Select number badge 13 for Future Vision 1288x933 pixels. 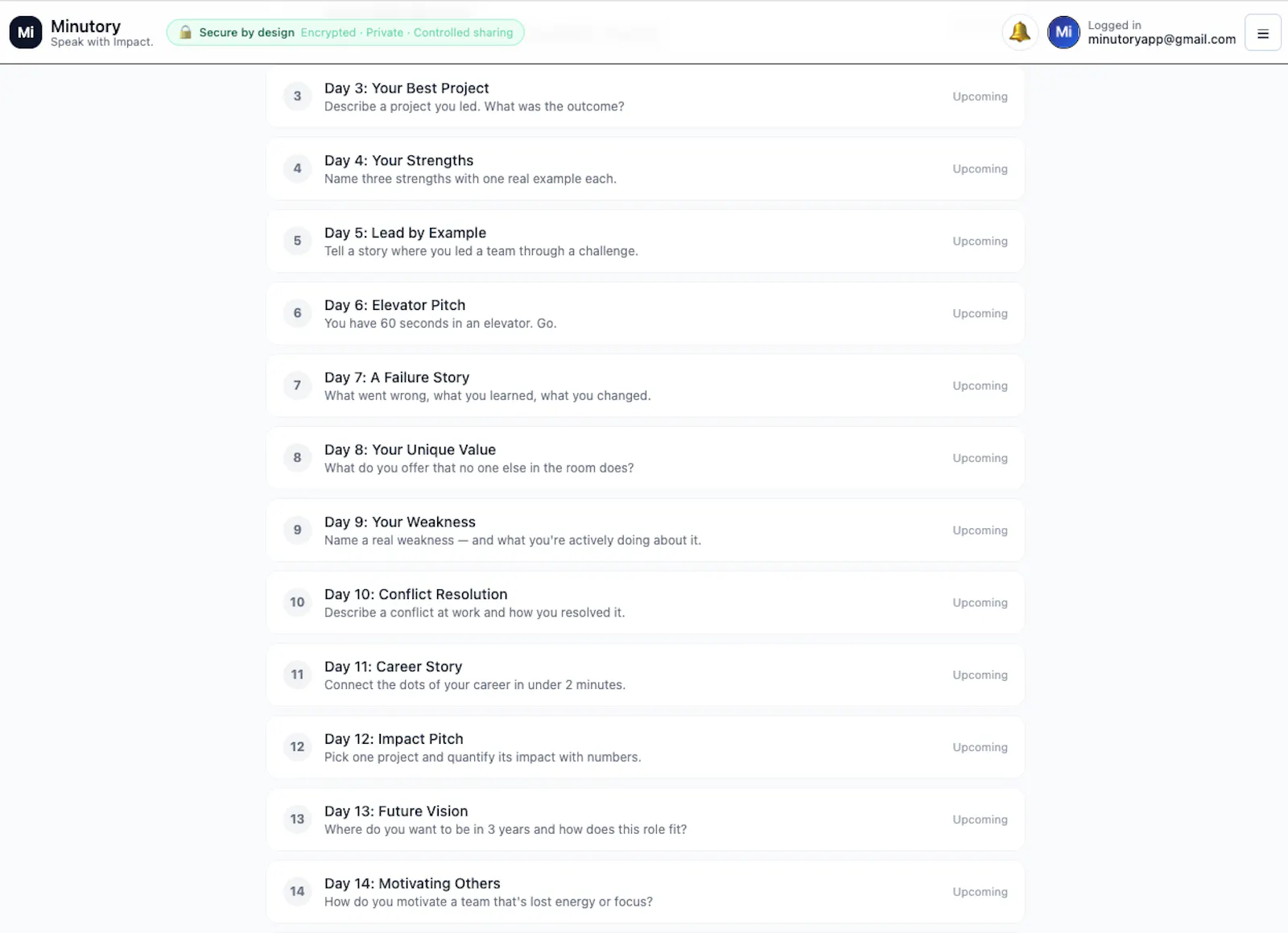coord(297,819)
